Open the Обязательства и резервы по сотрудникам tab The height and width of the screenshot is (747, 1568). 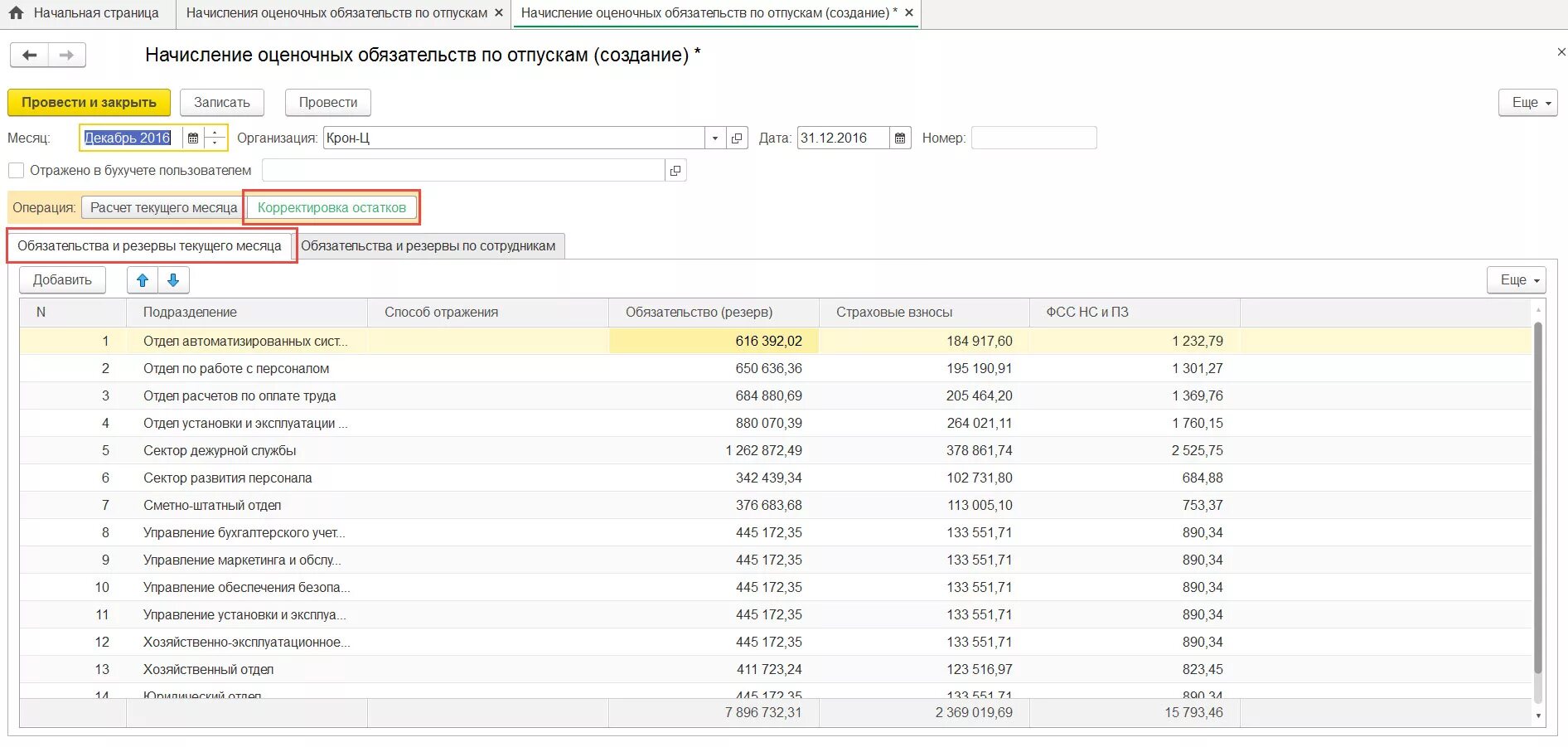[428, 246]
